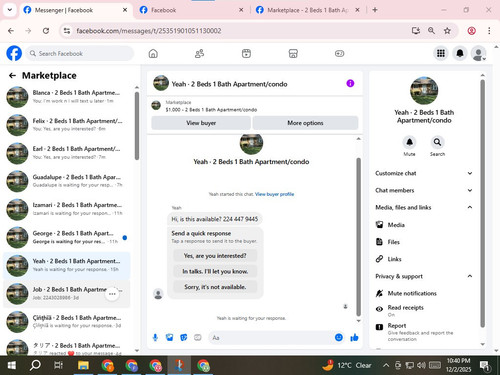
Task: Go back from Marketplace chat list
Action: click(x=12, y=76)
